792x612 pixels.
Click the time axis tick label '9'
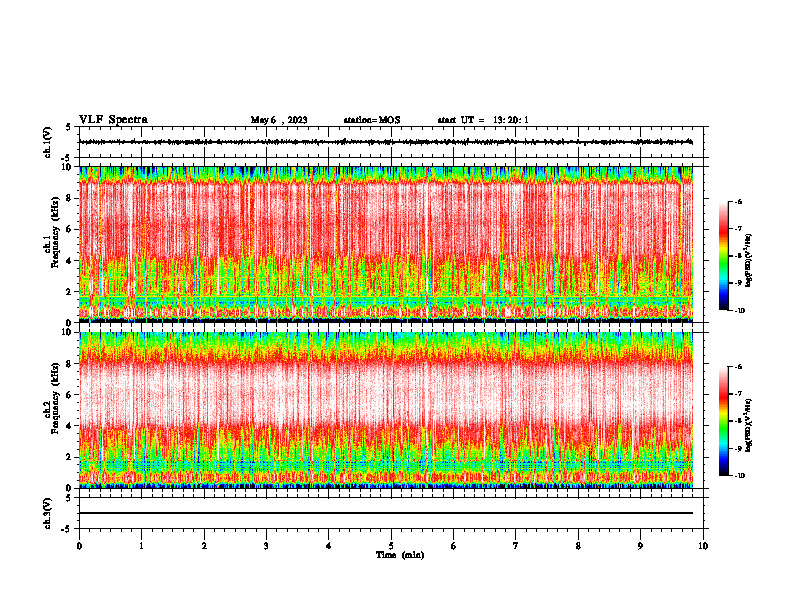point(640,546)
